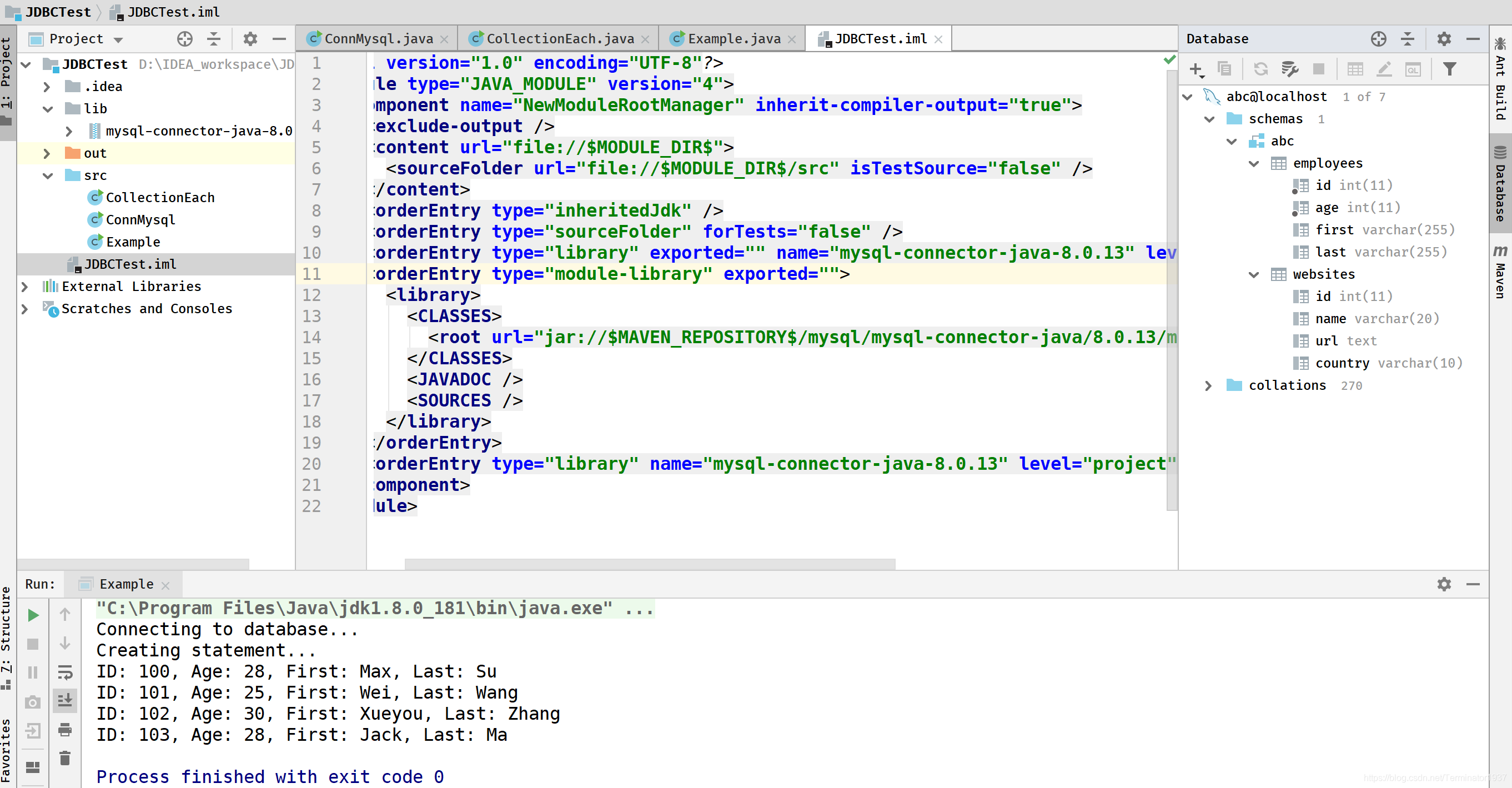Screen dimensions: 1512x788
Task: Click the print console output icon
Action: tap(65, 729)
